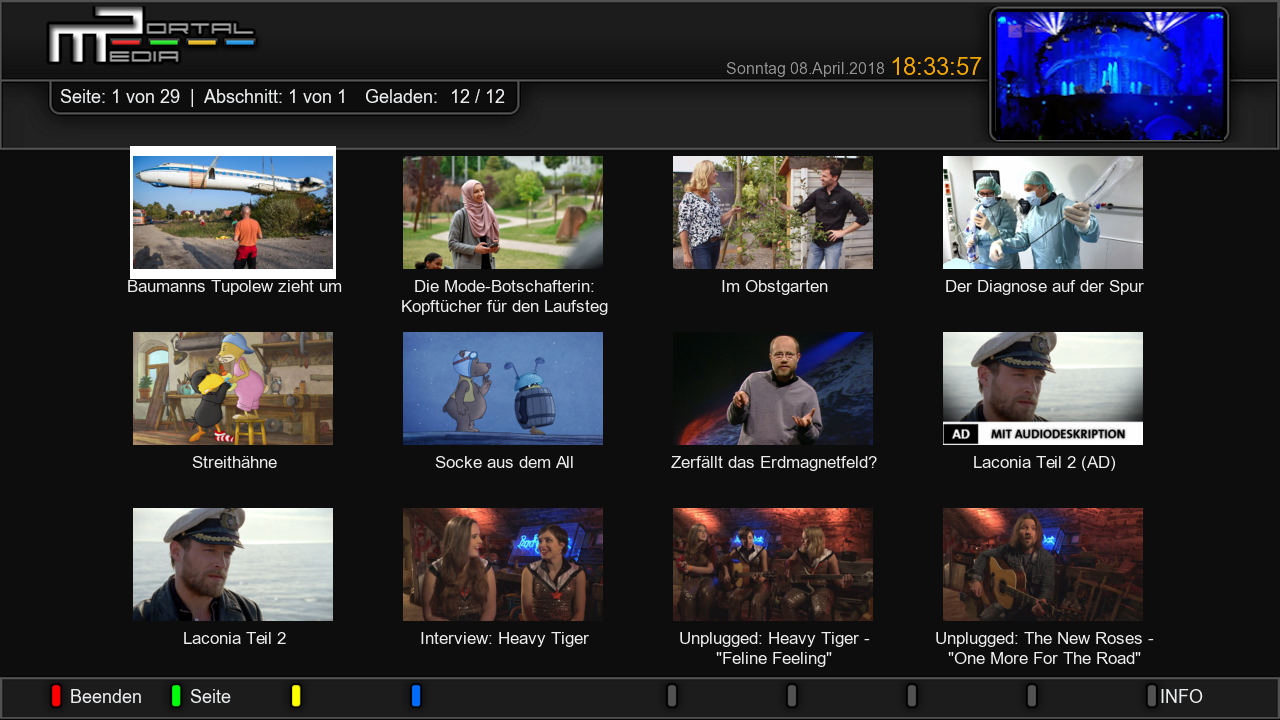This screenshot has height=720, width=1280.
Task: Select Der Diagnose auf der Spur thumbnail
Action: click(1043, 212)
